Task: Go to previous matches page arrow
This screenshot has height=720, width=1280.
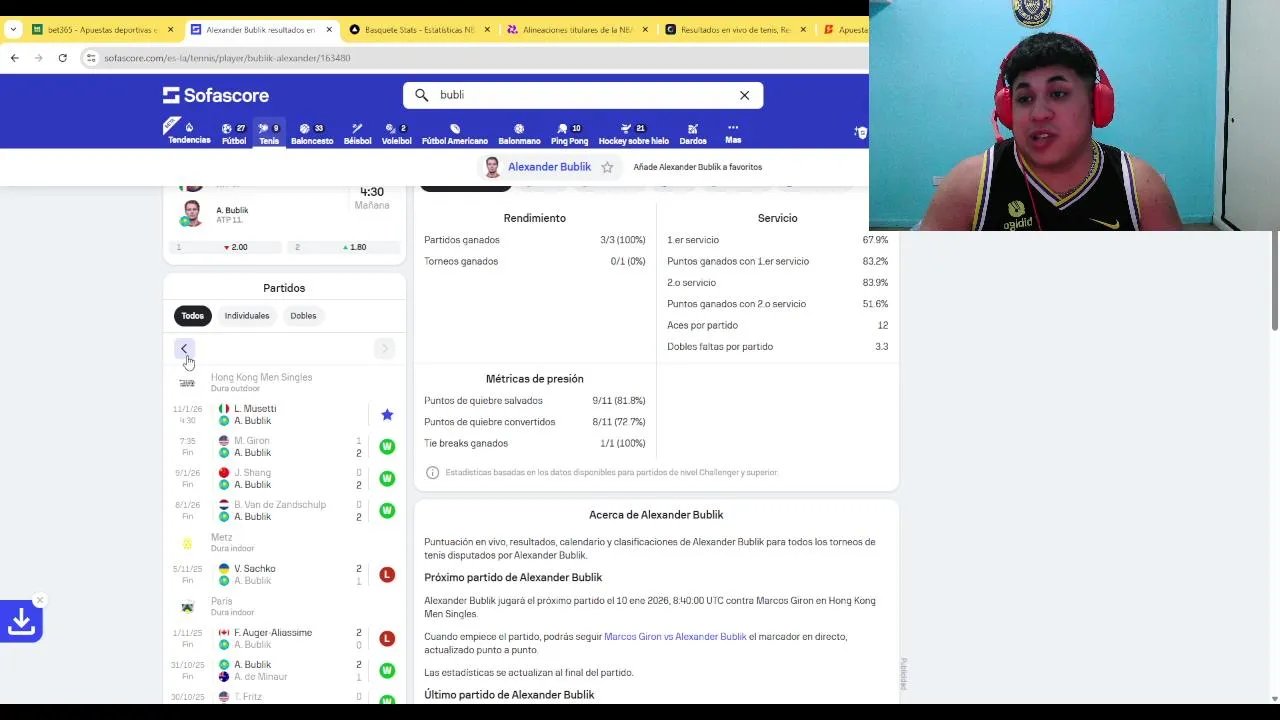Action: point(184,348)
